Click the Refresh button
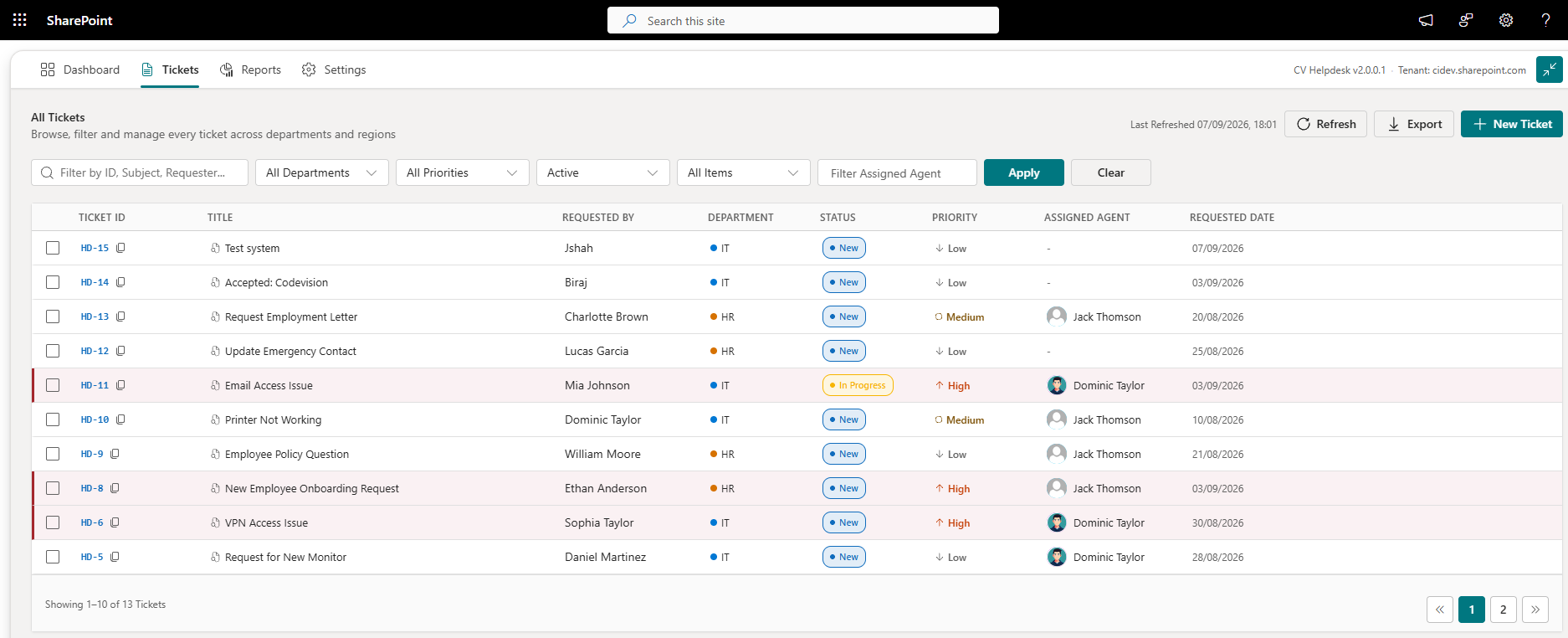 [x=1326, y=124]
